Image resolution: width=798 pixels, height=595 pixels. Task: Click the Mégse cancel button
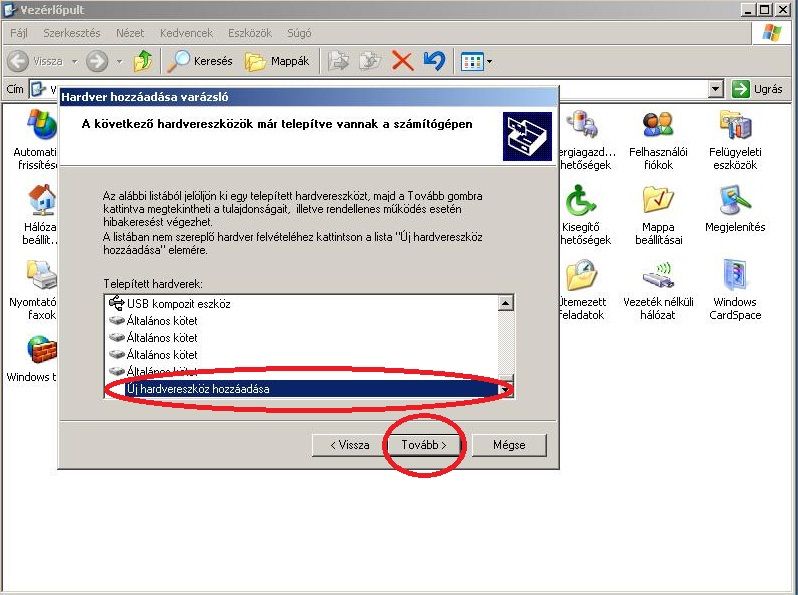tap(509, 445)
